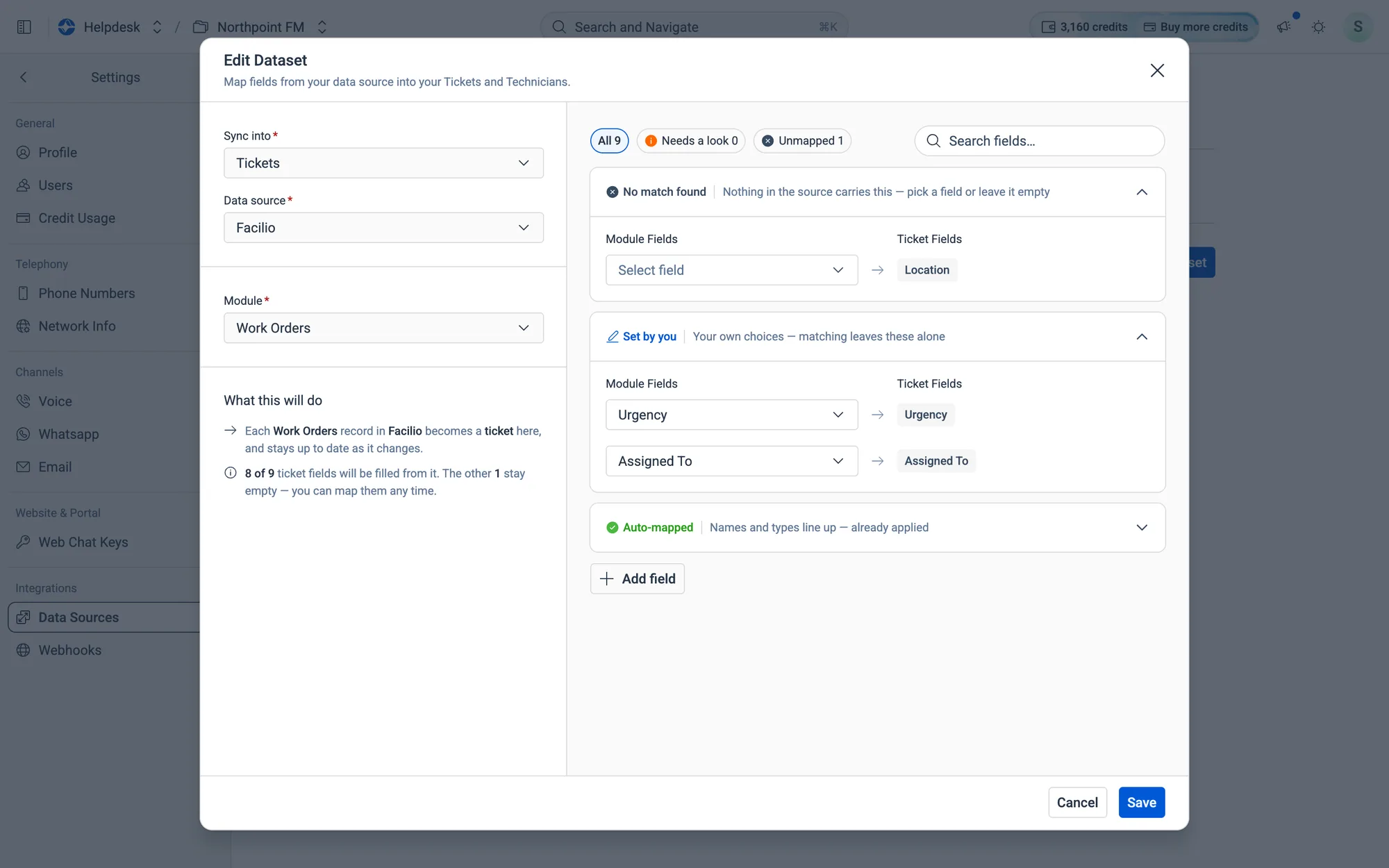Open the user avatar S
This screenshot has height=868, width=1389.
coord(1358,27)
